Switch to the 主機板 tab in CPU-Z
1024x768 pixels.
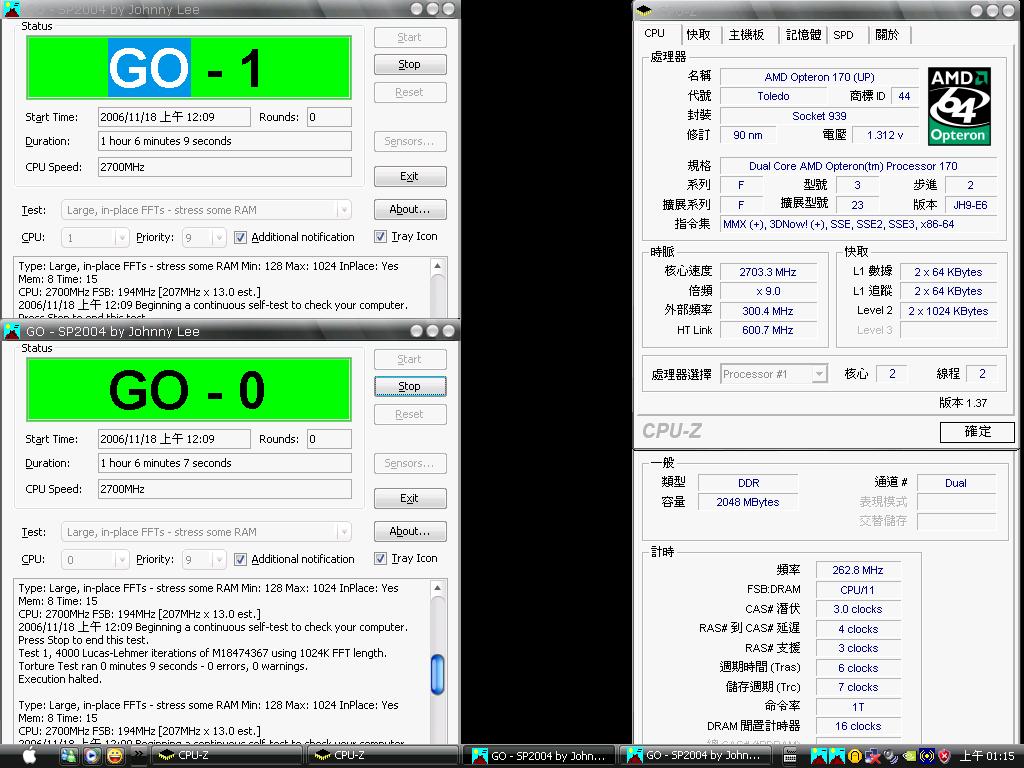pyautogui.click(x=746, y=35)
